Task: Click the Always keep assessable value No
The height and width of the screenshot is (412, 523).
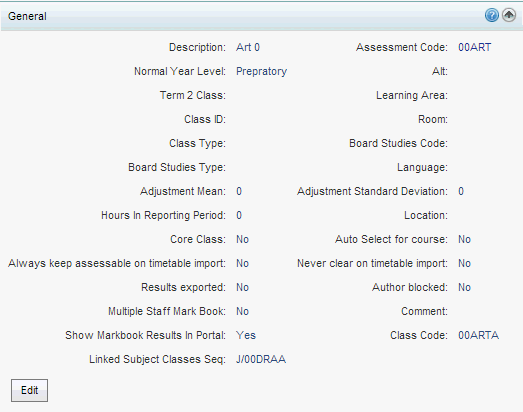Action: (x=242, y=263)
